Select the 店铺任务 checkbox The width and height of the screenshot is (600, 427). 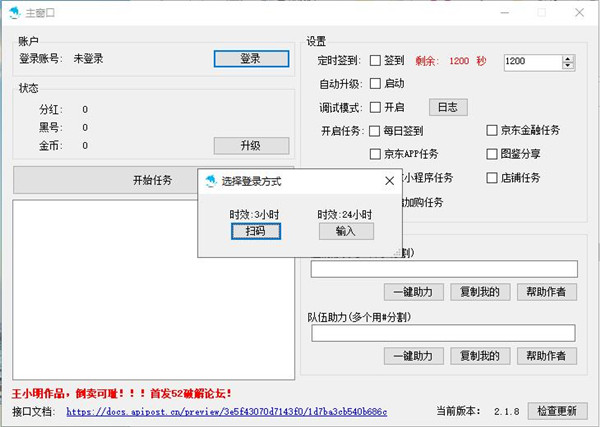point(492,178)
